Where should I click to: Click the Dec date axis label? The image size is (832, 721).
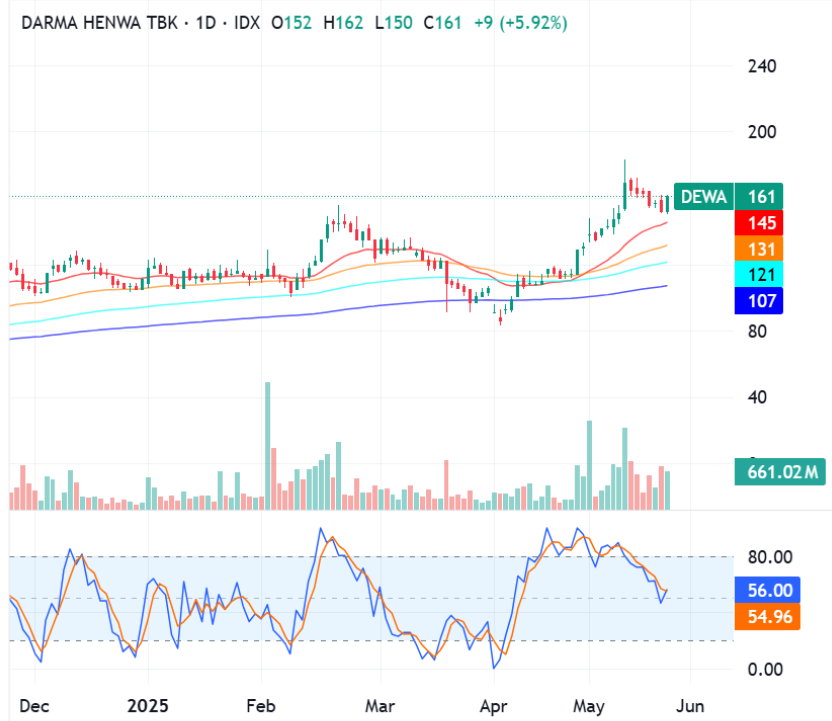34,706
